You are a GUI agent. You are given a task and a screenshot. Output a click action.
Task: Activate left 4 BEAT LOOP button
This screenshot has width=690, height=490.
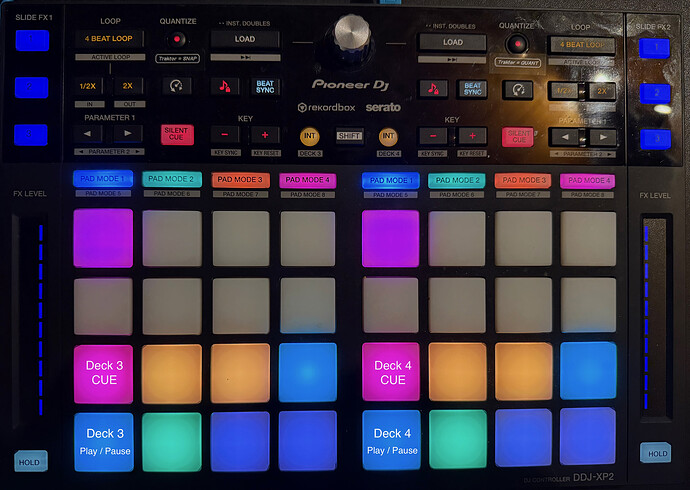109,39
